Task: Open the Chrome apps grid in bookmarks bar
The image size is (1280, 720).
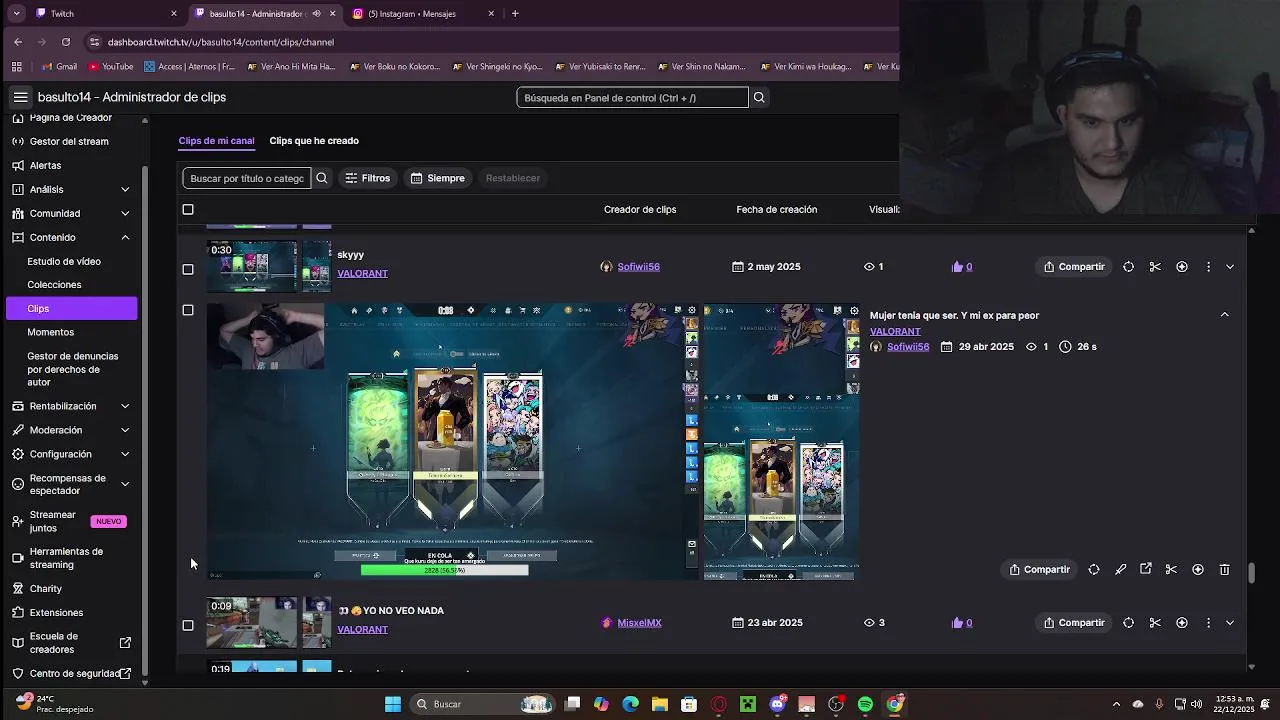Action: (16, 67)
